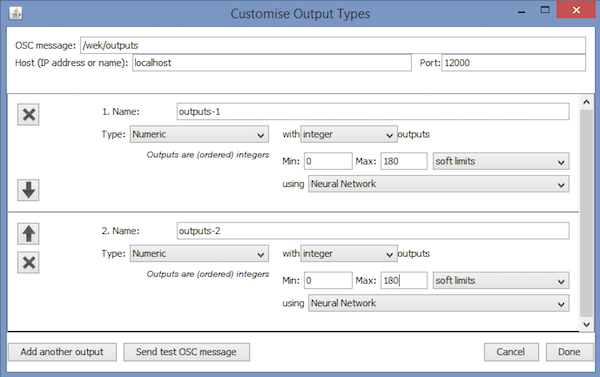Move outputs-2 up with arrow icon
The width and height of the screenshot is (600, 377).
[28, 233]
